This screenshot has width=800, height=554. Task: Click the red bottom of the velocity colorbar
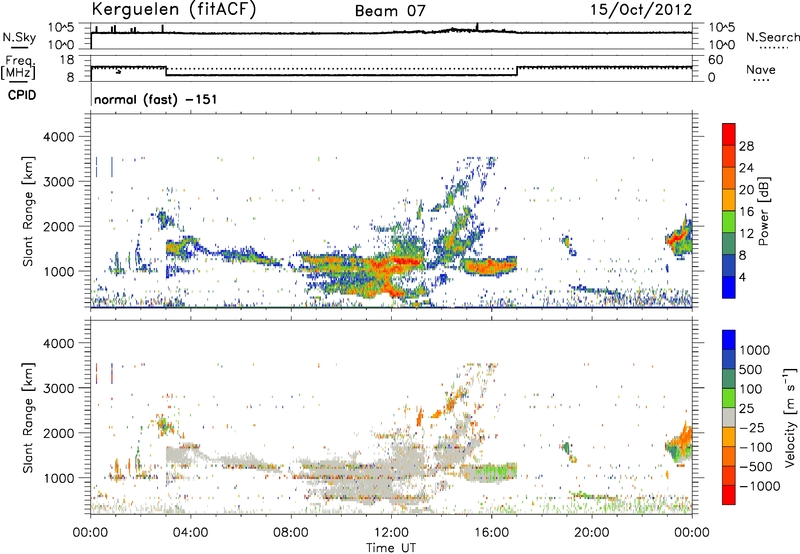coord(729,495)
